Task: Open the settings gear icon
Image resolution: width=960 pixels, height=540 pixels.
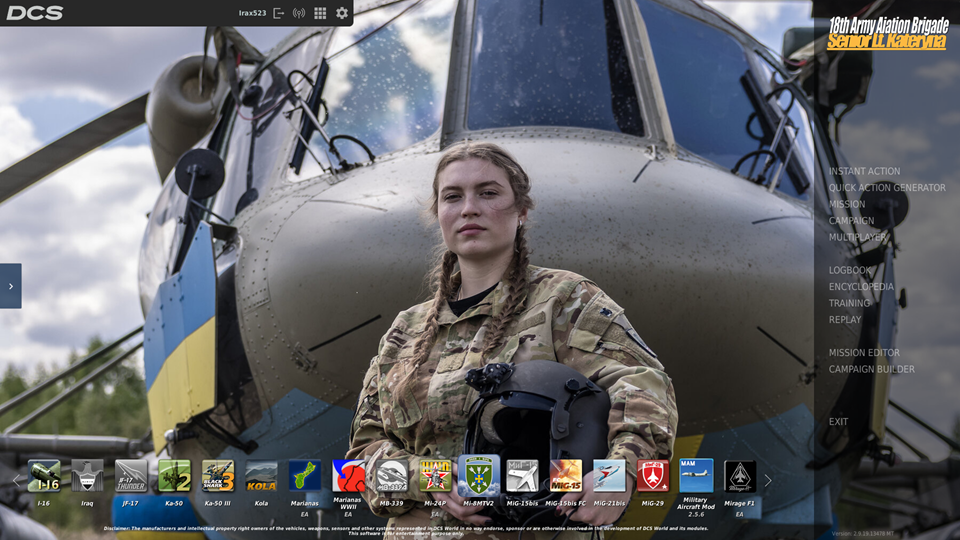Action: (342, 13)
